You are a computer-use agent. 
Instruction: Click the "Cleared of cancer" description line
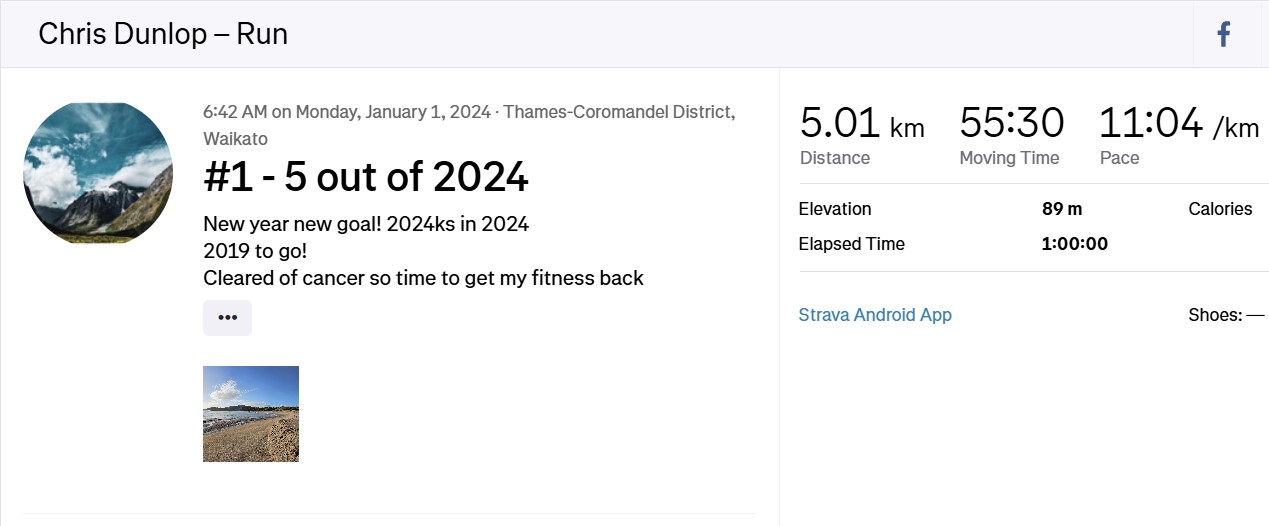[x=423, y=278]
